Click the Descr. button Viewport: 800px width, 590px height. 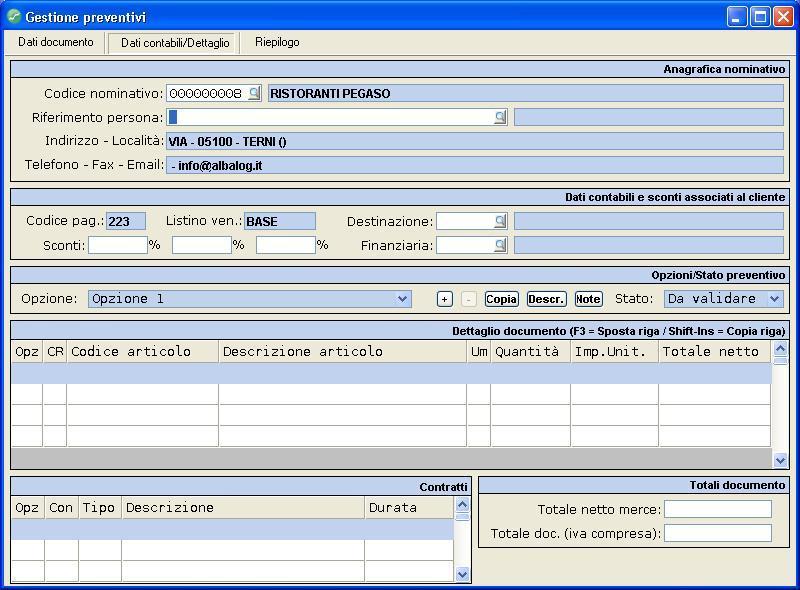tap(546, 299)
